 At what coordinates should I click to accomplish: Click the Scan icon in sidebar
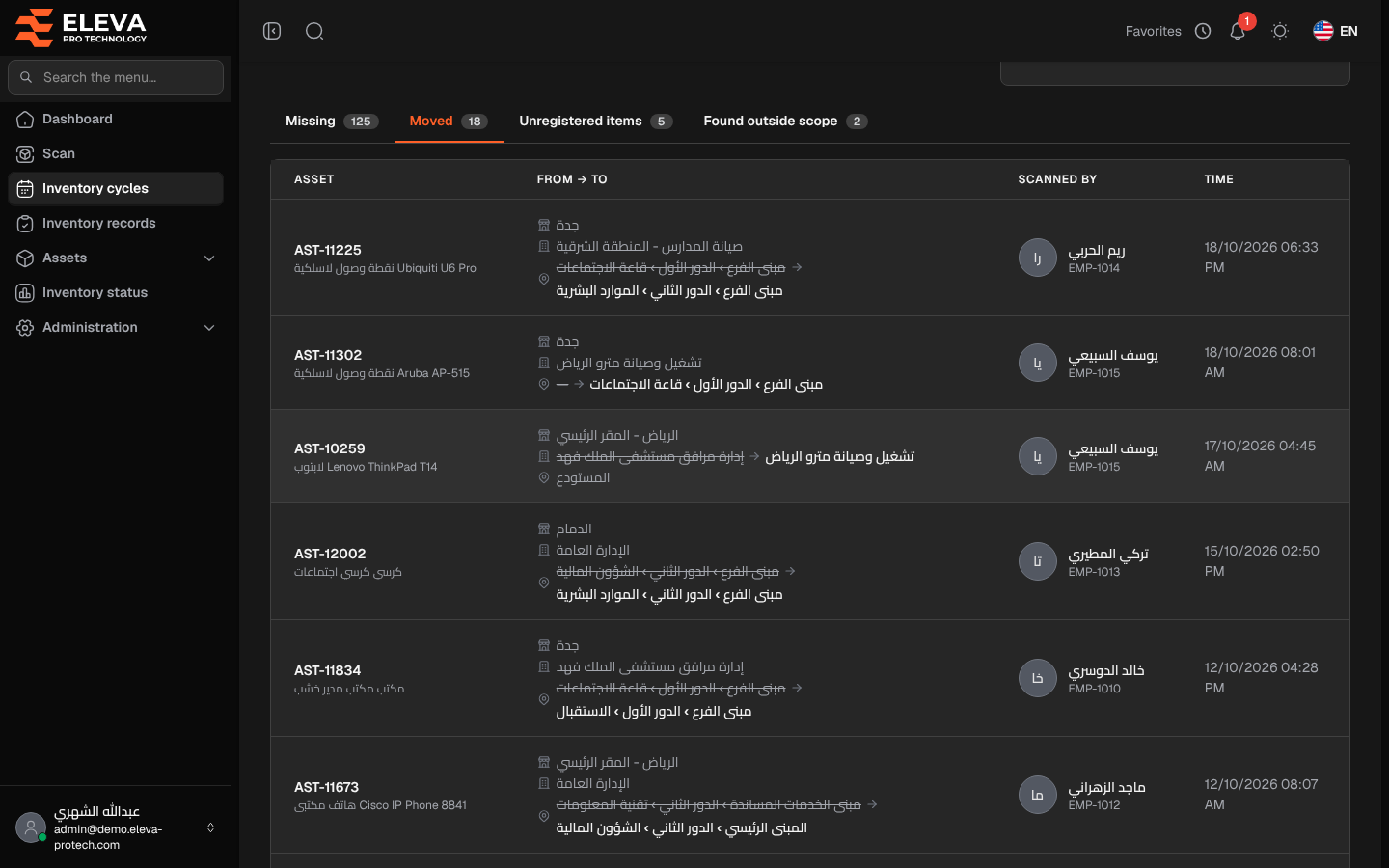[x=25, y=153]
